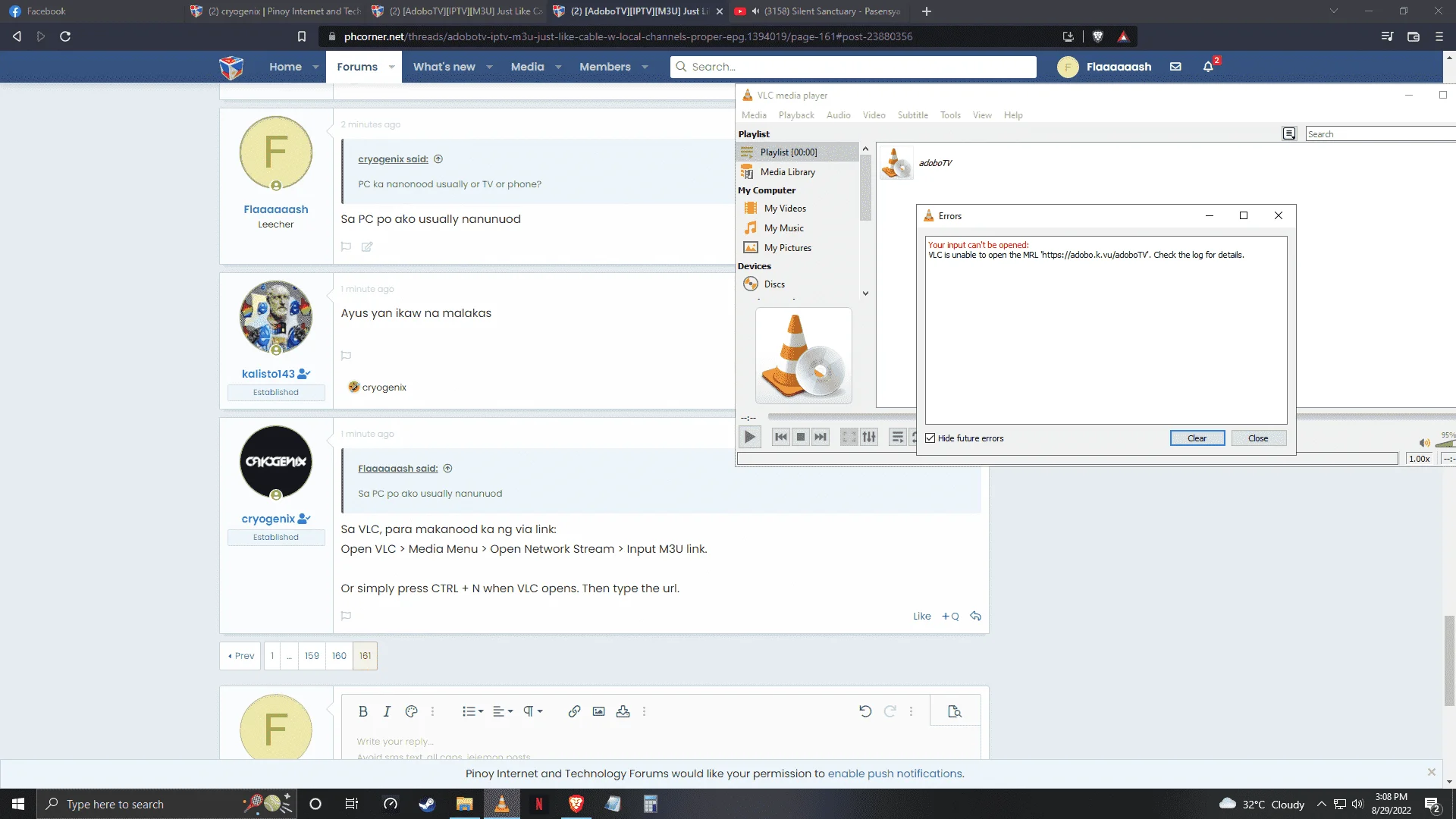
Task: Reload the page in browser
Action: point(65,36)
